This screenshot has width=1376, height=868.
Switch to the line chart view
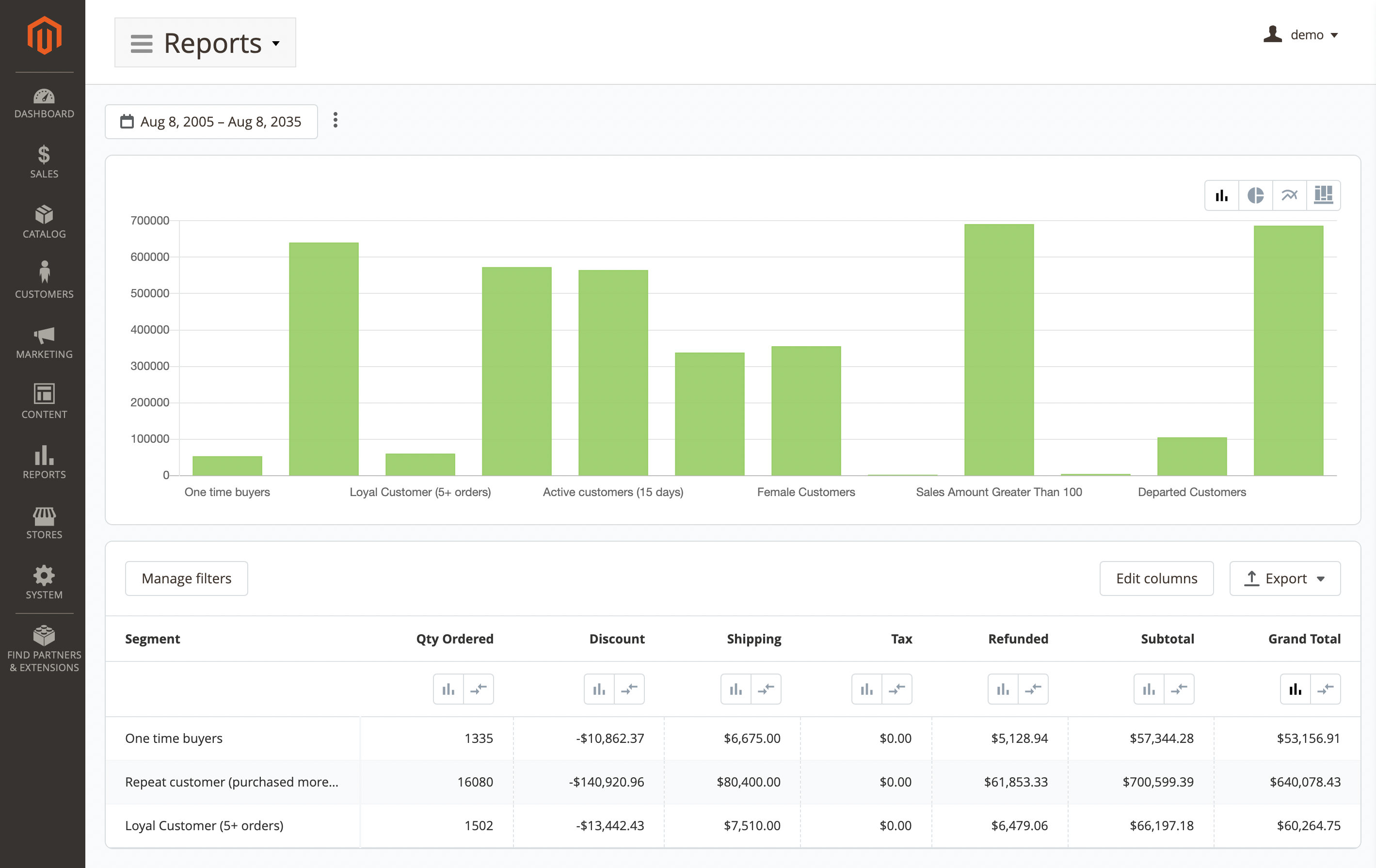pyautogui.click(x=1290, y=195)
